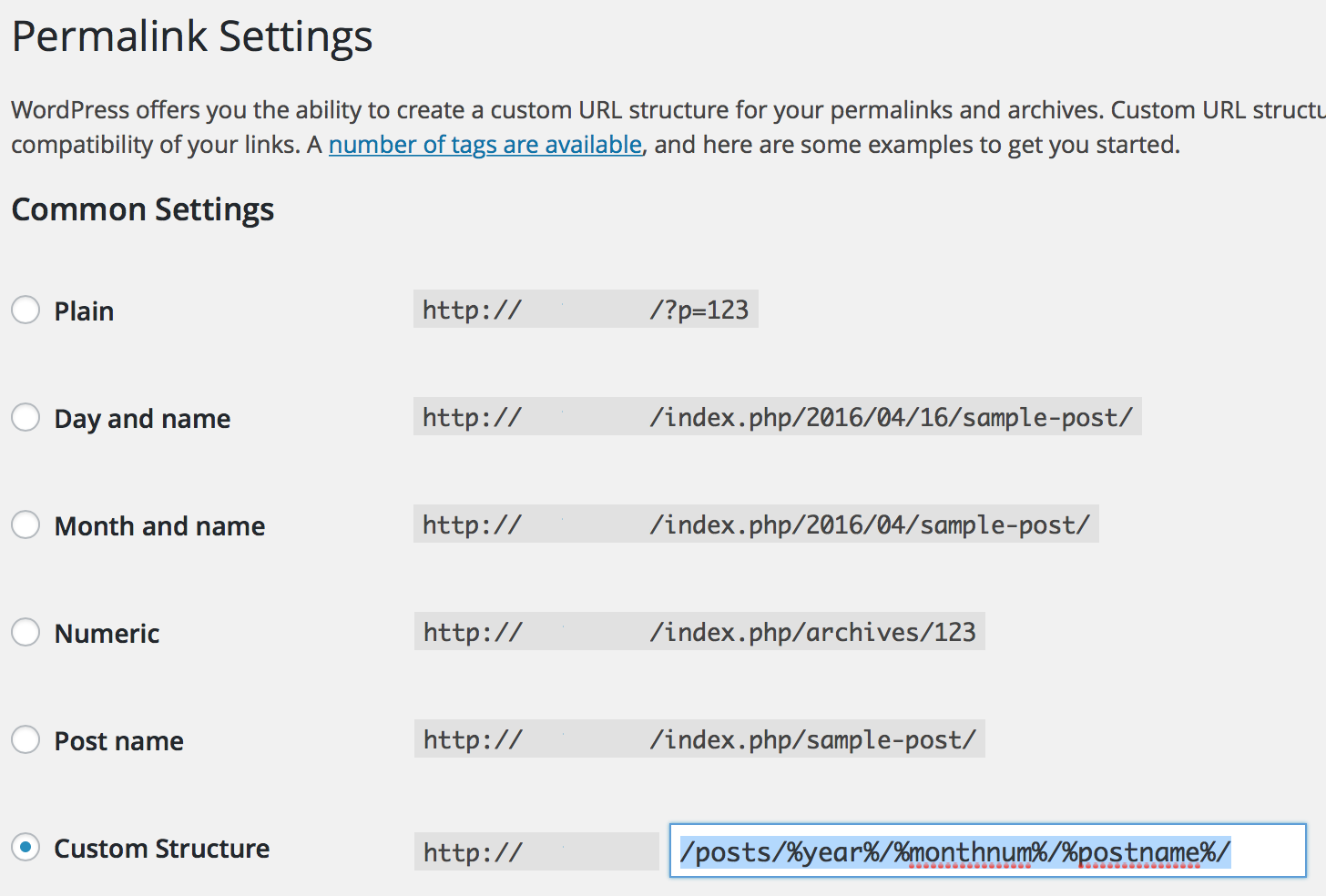Click the "Numeric" option label text
Image resolution: width=1326 pixels, height=896 pixels.
[107, 634]
